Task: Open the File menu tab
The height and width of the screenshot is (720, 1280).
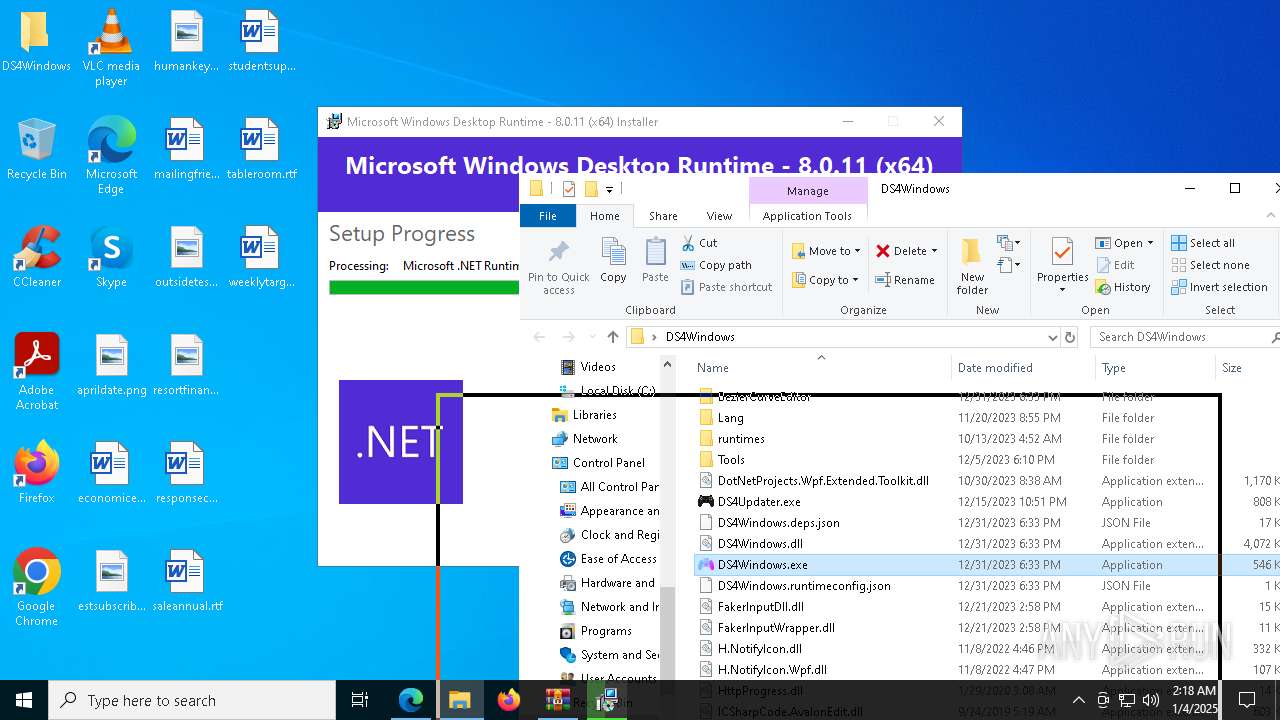Action: pos(548,215)
